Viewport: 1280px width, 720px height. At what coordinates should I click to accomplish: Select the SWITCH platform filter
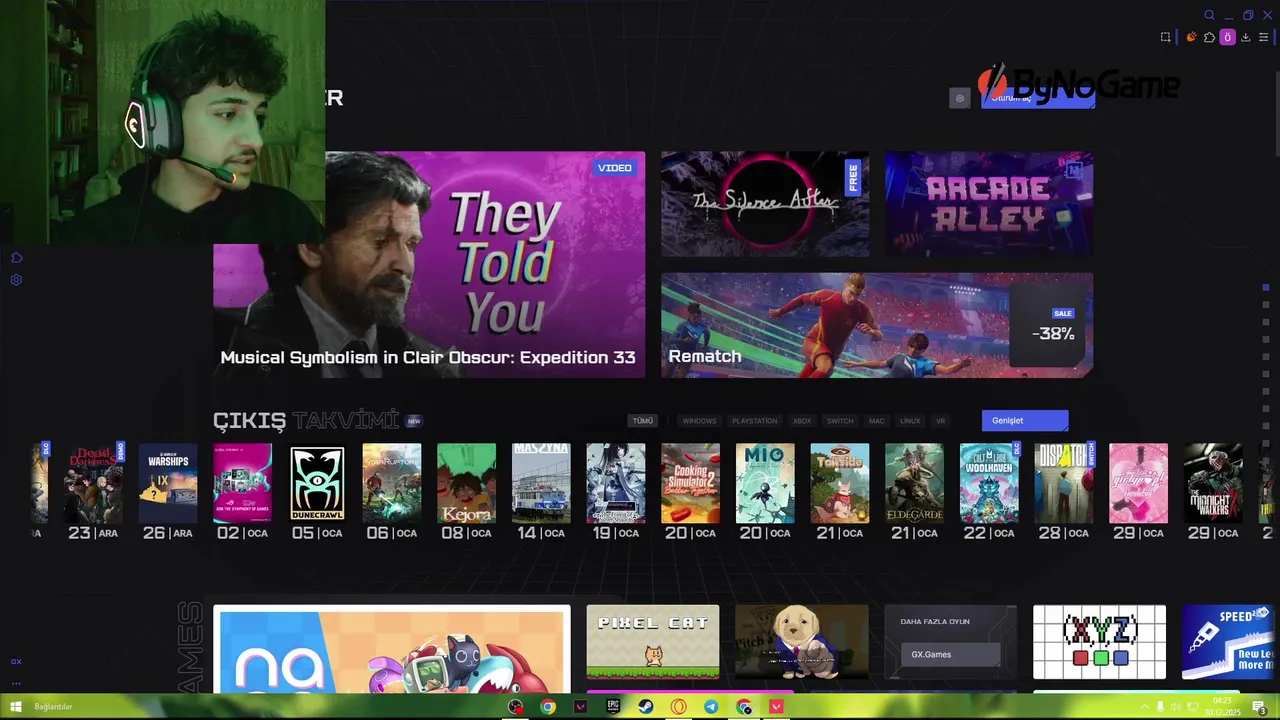click(840, 421)
